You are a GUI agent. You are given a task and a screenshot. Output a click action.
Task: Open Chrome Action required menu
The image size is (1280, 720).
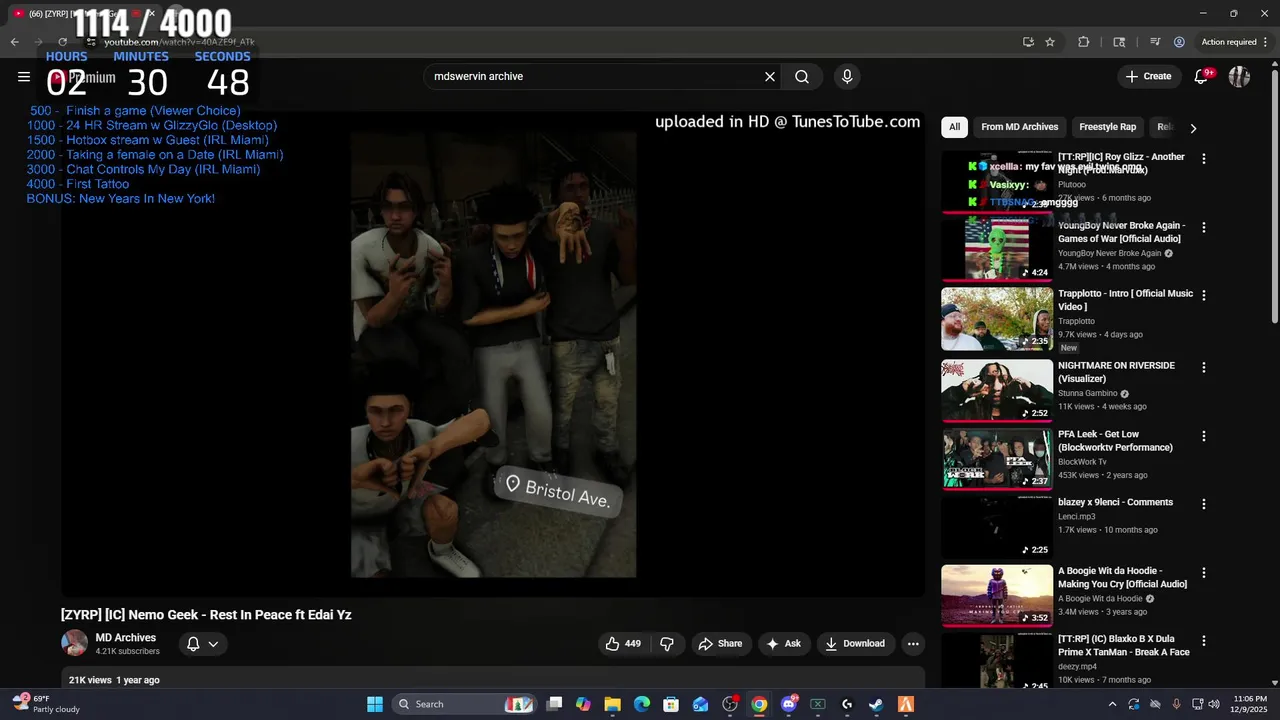1232,42
